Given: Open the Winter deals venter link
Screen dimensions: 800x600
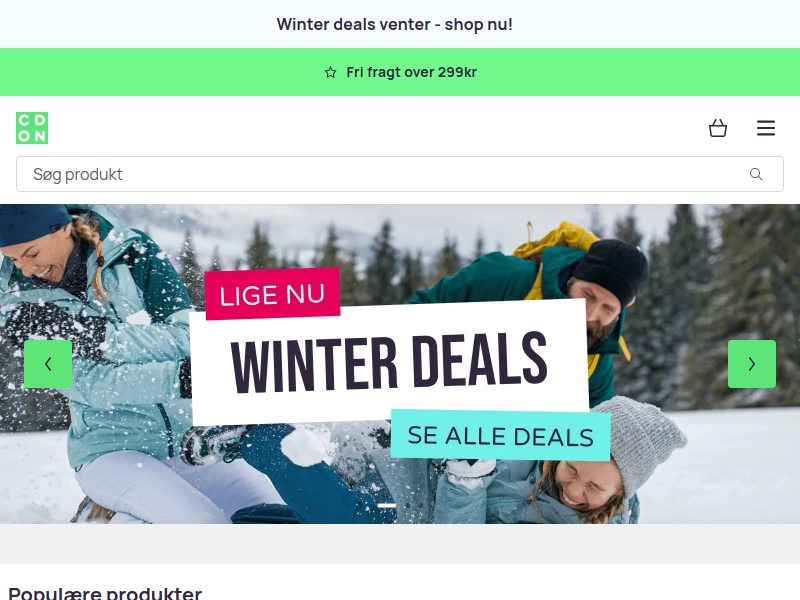Looking at the screenshot, I should point(394,24).
